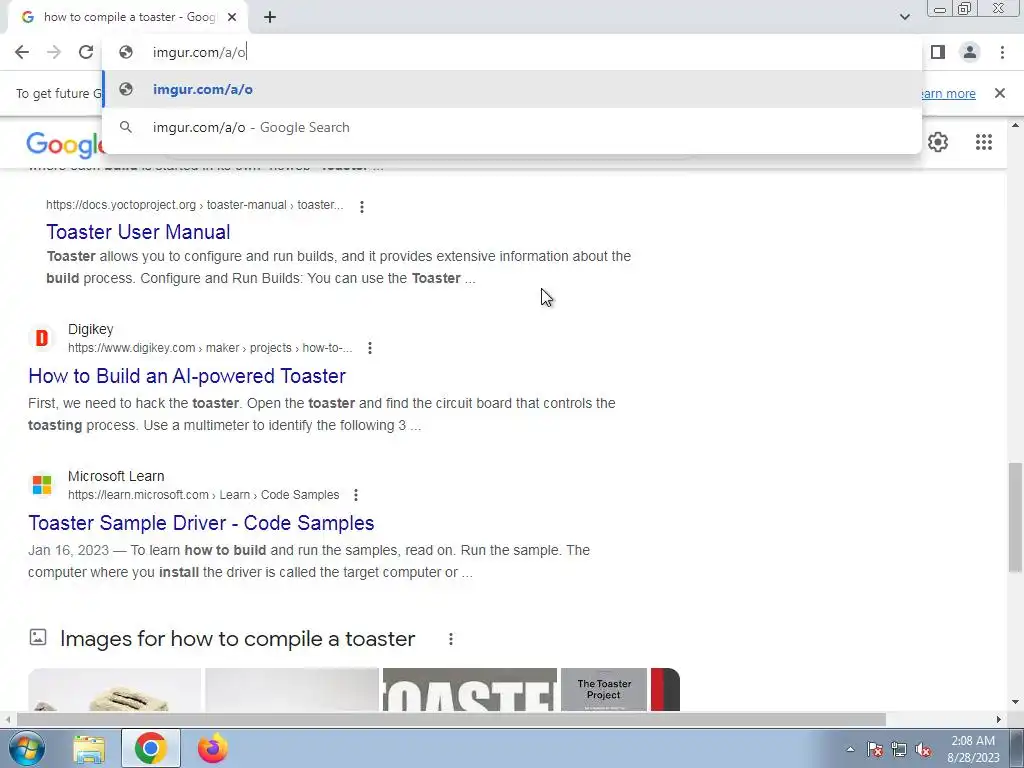This screenshot has height=768, width=1024.
Task: Open 'How to Build an AI-powered Toaster'
Action: 187,376
